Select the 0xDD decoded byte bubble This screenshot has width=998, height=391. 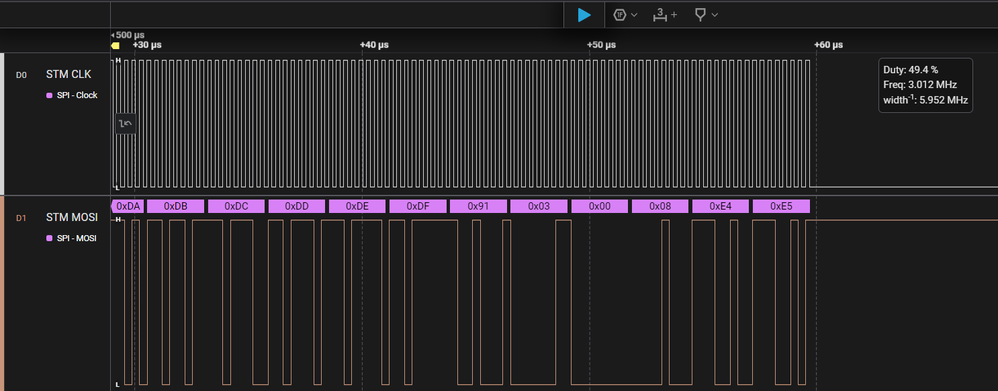coord(297,206)
